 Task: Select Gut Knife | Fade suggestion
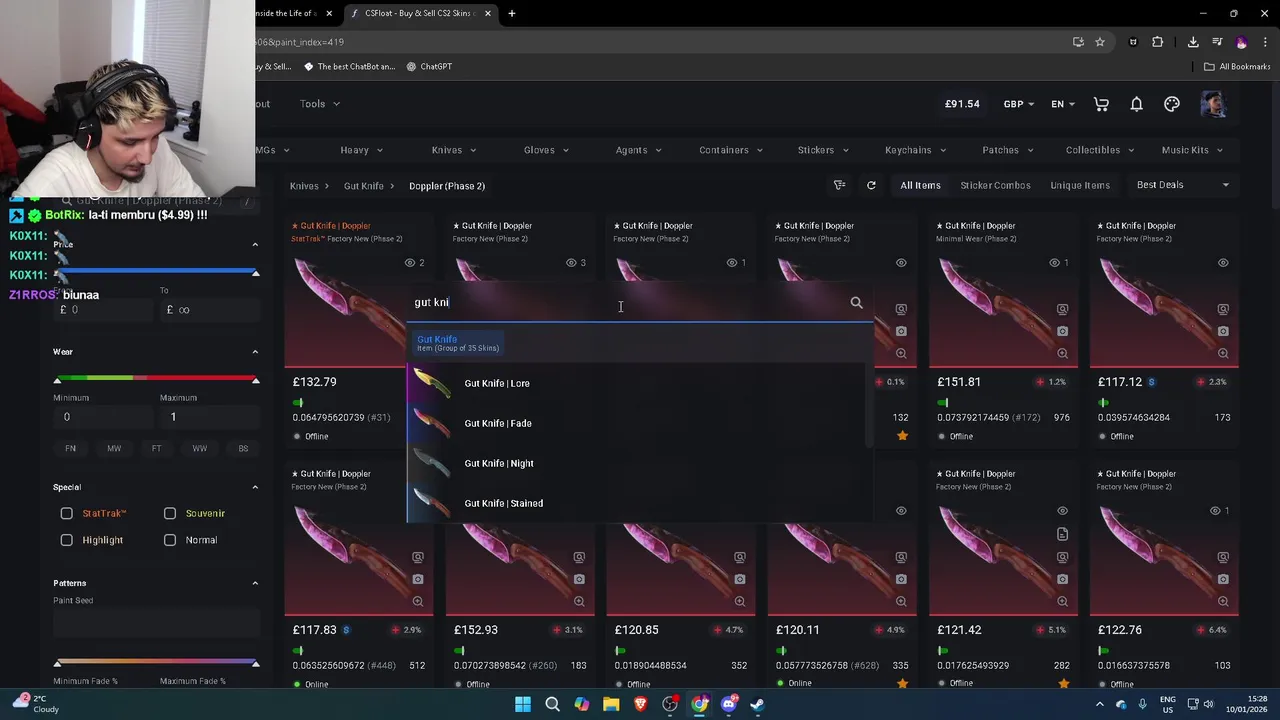(x=638, y=423)
